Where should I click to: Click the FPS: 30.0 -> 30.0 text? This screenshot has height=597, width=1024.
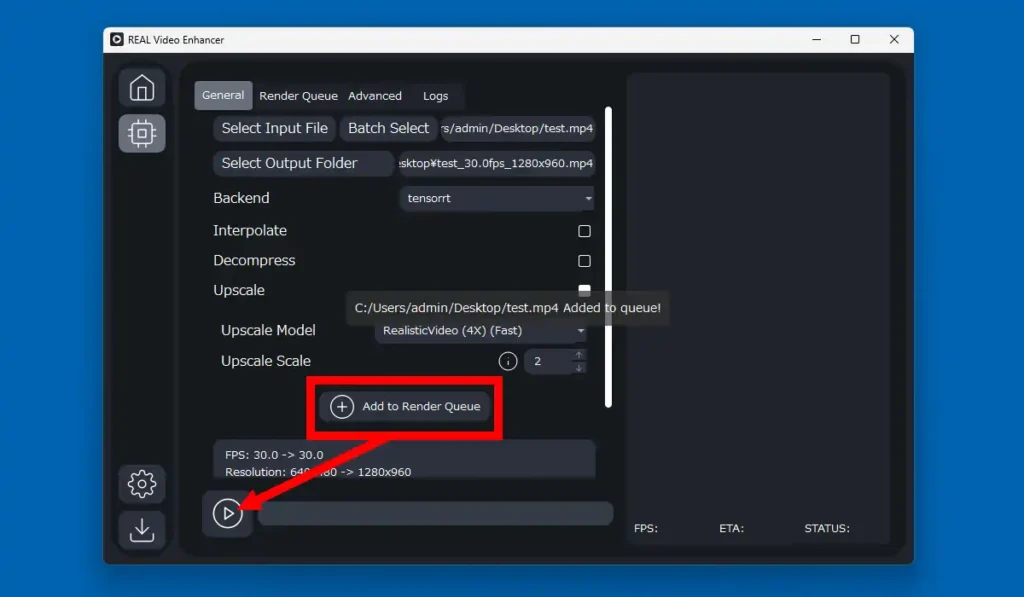[274, 455]
